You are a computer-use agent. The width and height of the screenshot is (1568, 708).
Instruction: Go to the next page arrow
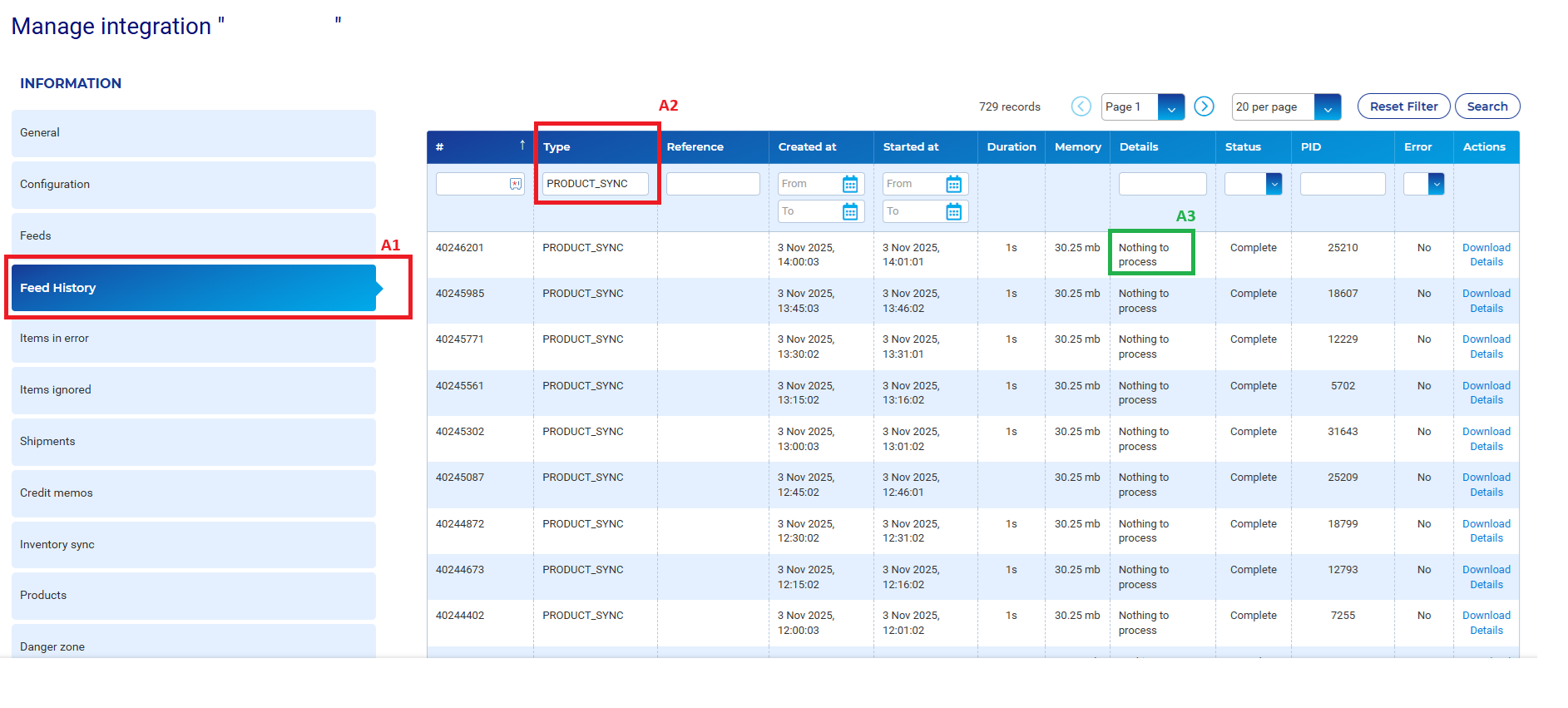pyautogui.click(x=1204, y=106)
